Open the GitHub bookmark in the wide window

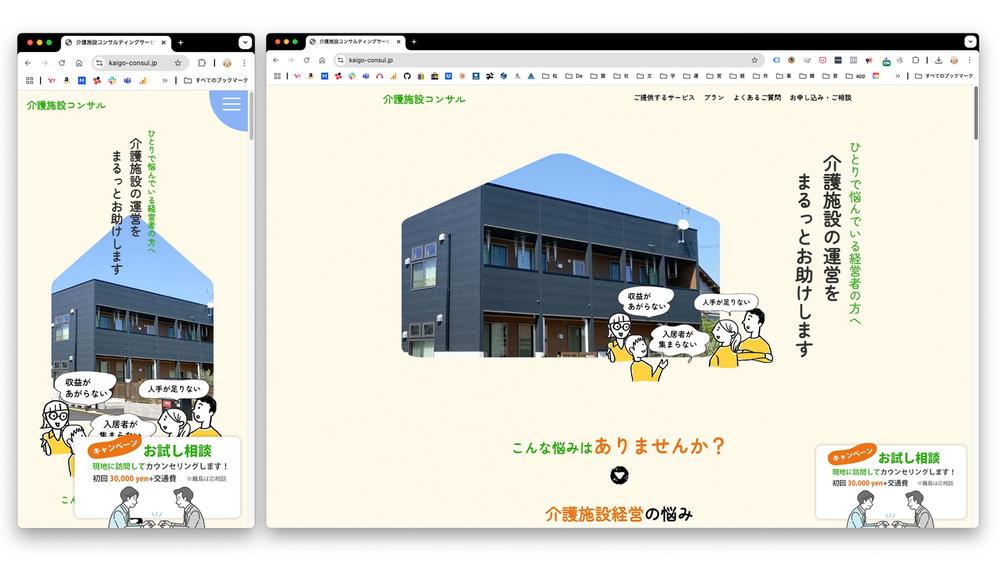tap(407, 76)
